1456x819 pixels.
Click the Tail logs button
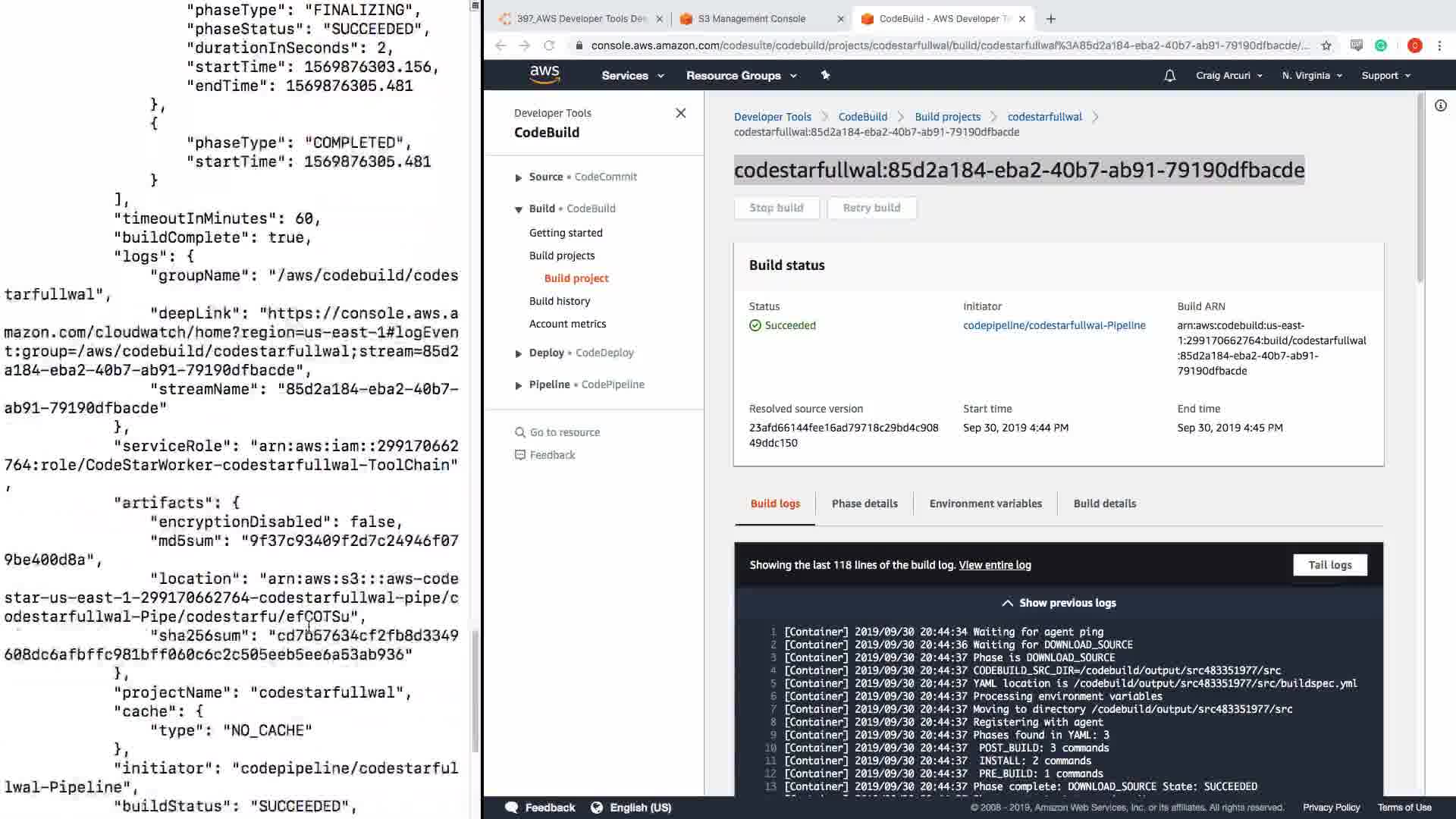click(1329, 565)
